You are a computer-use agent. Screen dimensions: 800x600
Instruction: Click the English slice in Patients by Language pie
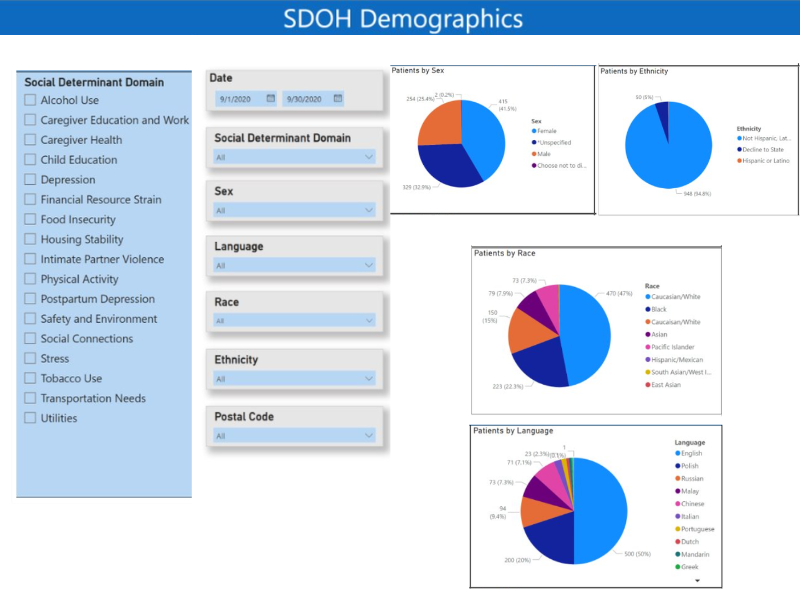(x=600, y=510)
